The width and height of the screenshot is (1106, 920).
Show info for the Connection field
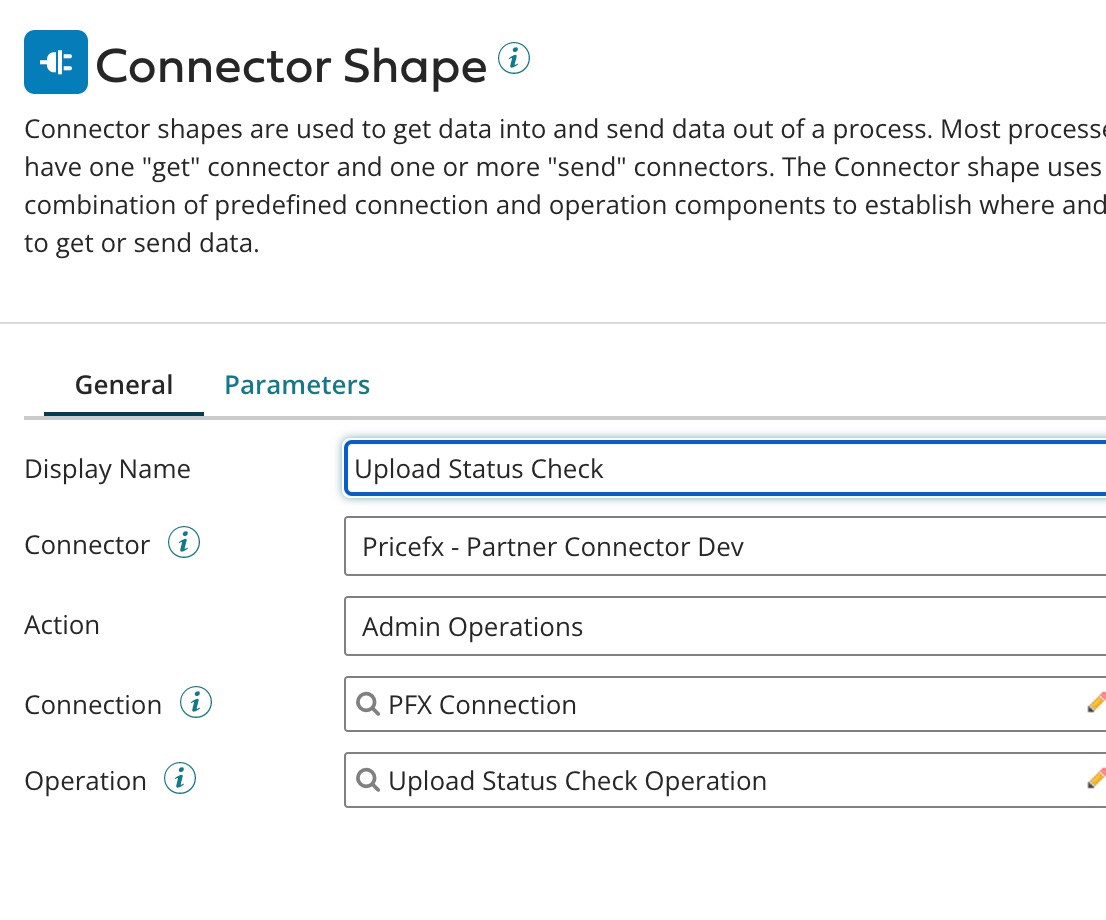click(196, 703)
